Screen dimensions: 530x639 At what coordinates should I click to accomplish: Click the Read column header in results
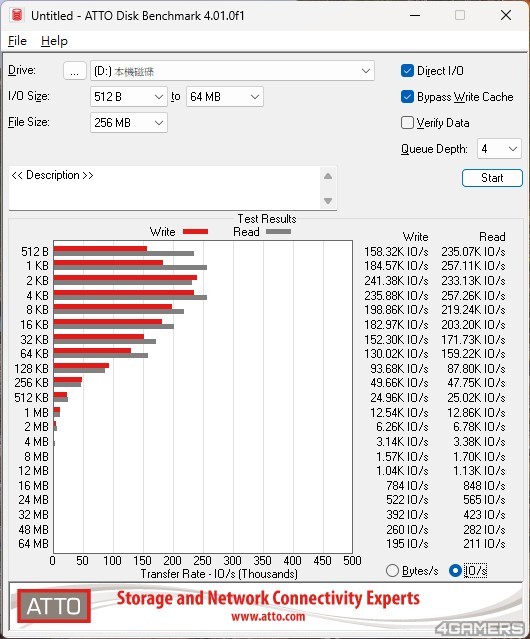click(x=492, y=237)
